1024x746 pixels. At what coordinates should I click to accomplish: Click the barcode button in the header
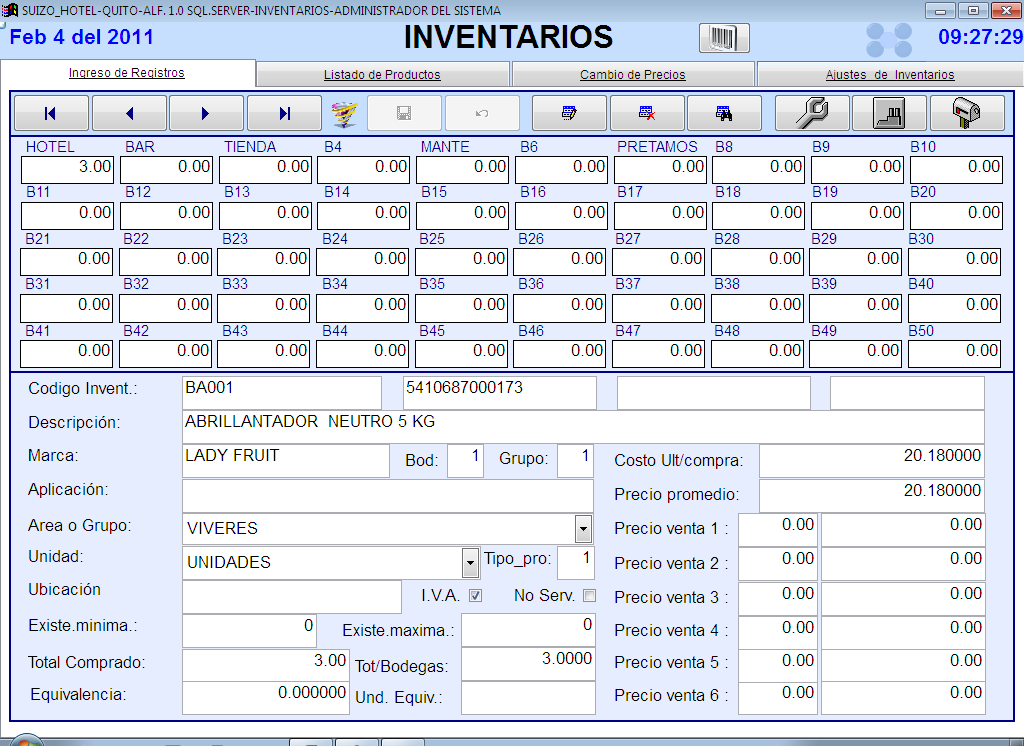pyautogui.click(x=723, y=38)
